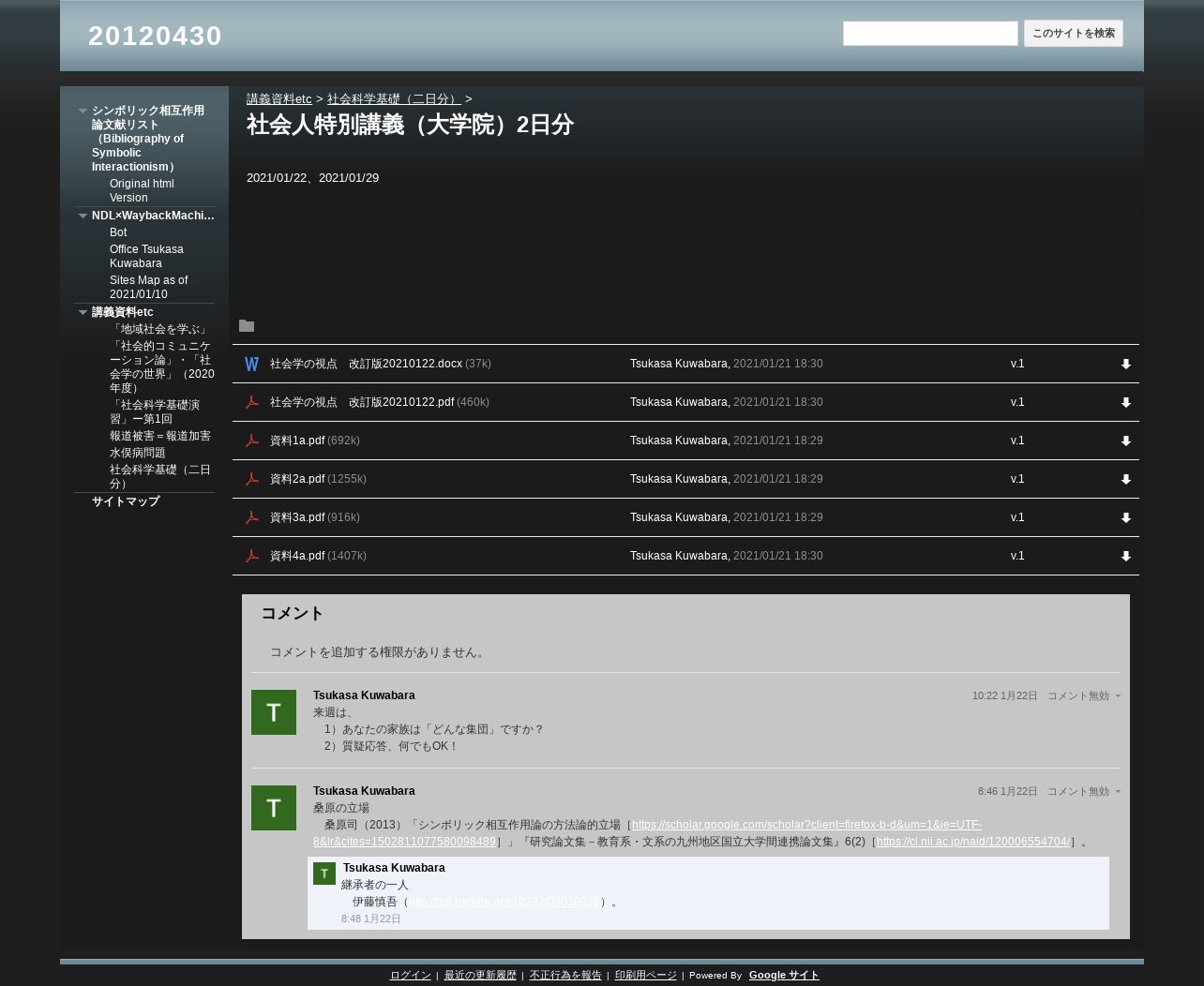
Task: Open the 資料3a.pdf file name
Action: point(297,517)
